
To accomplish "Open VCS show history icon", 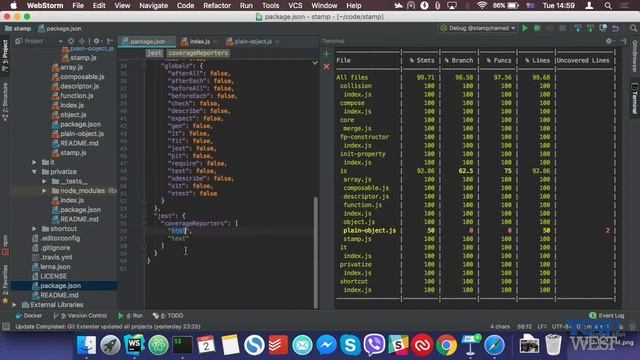I will click(603, 28).
